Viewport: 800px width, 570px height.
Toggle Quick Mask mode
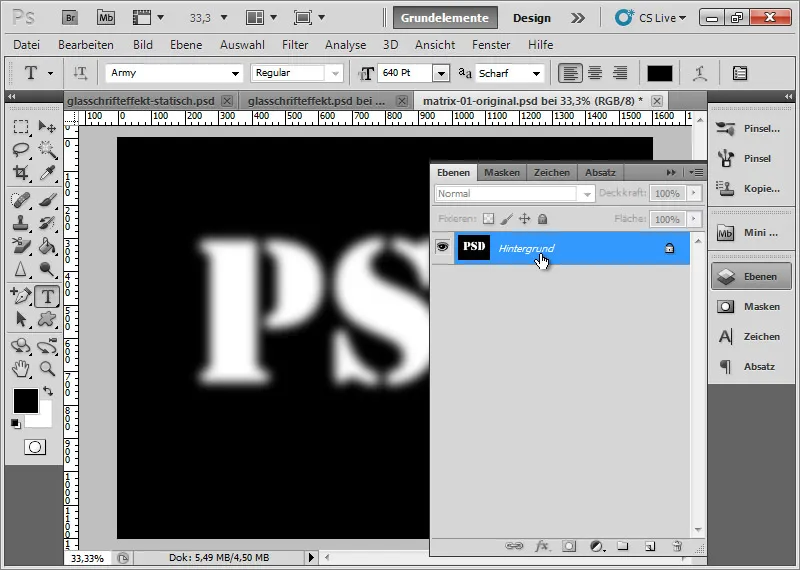[x=35, y=447]
